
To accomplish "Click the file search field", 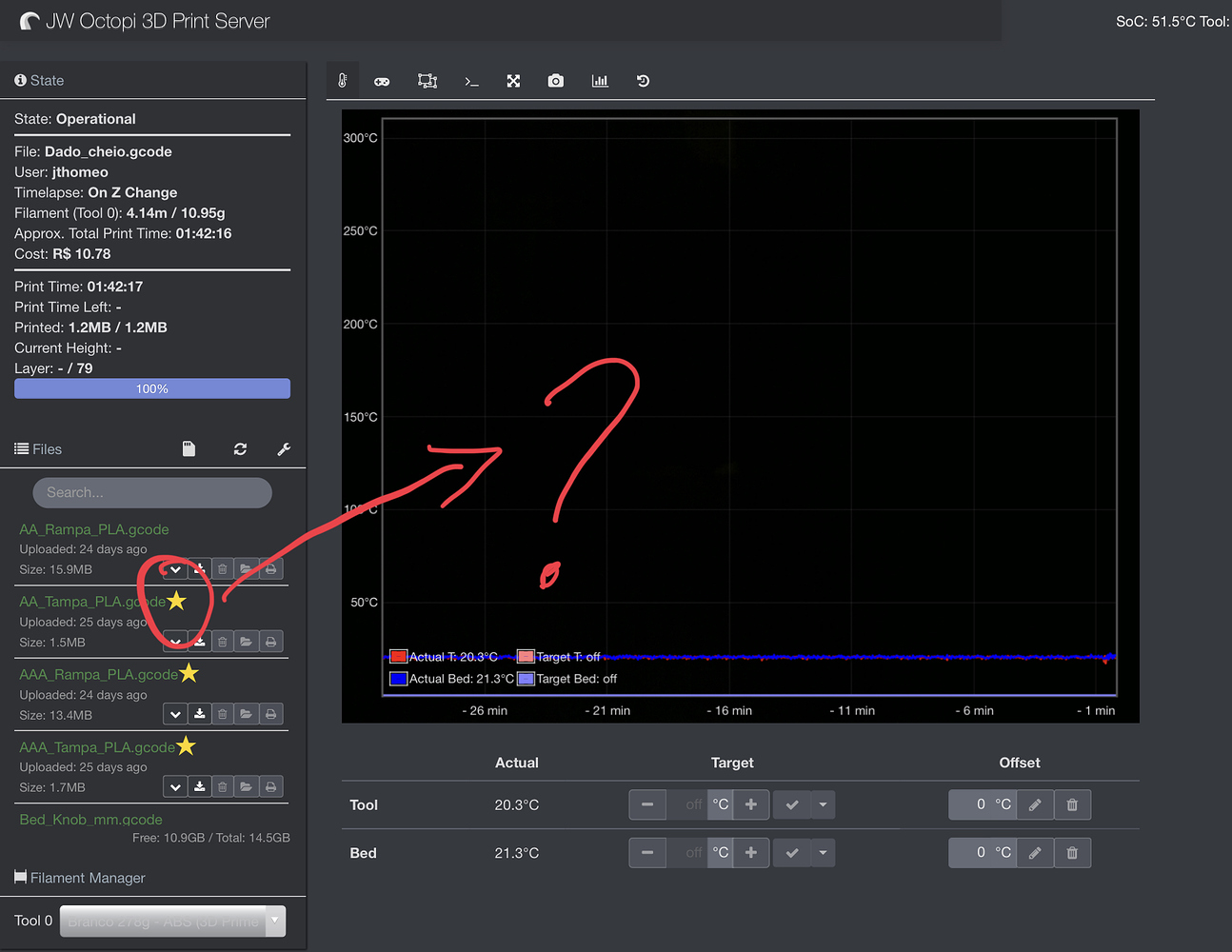I will point(152,492).
